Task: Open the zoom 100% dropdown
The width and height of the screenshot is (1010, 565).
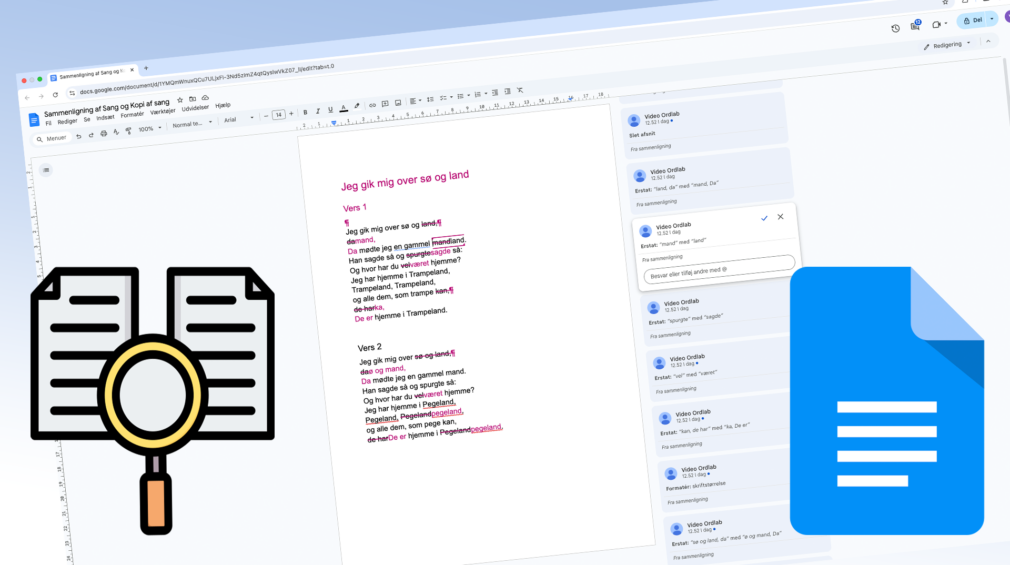Action: point(150,129)
